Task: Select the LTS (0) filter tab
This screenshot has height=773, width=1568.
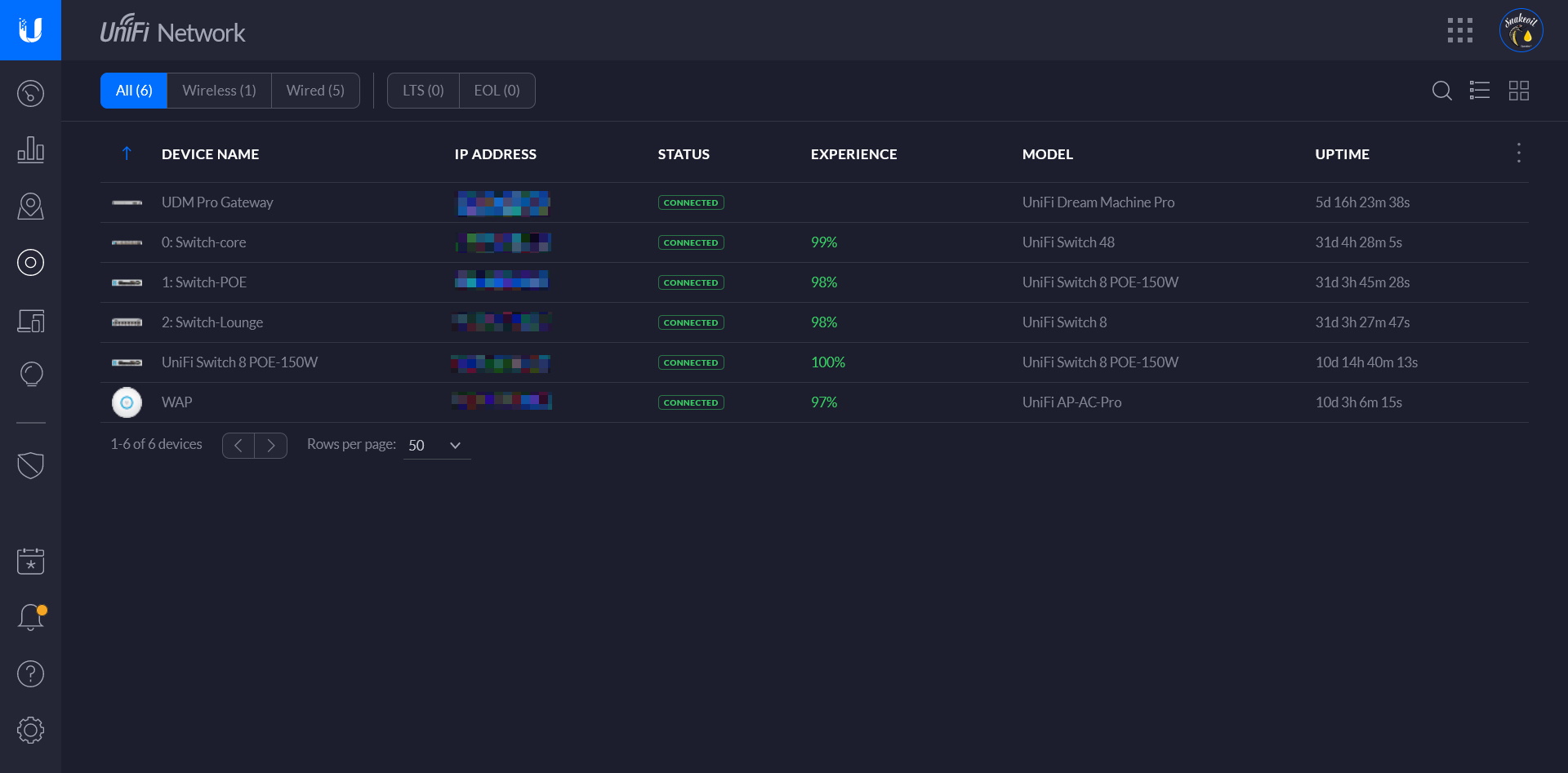Action: point(423,91)
